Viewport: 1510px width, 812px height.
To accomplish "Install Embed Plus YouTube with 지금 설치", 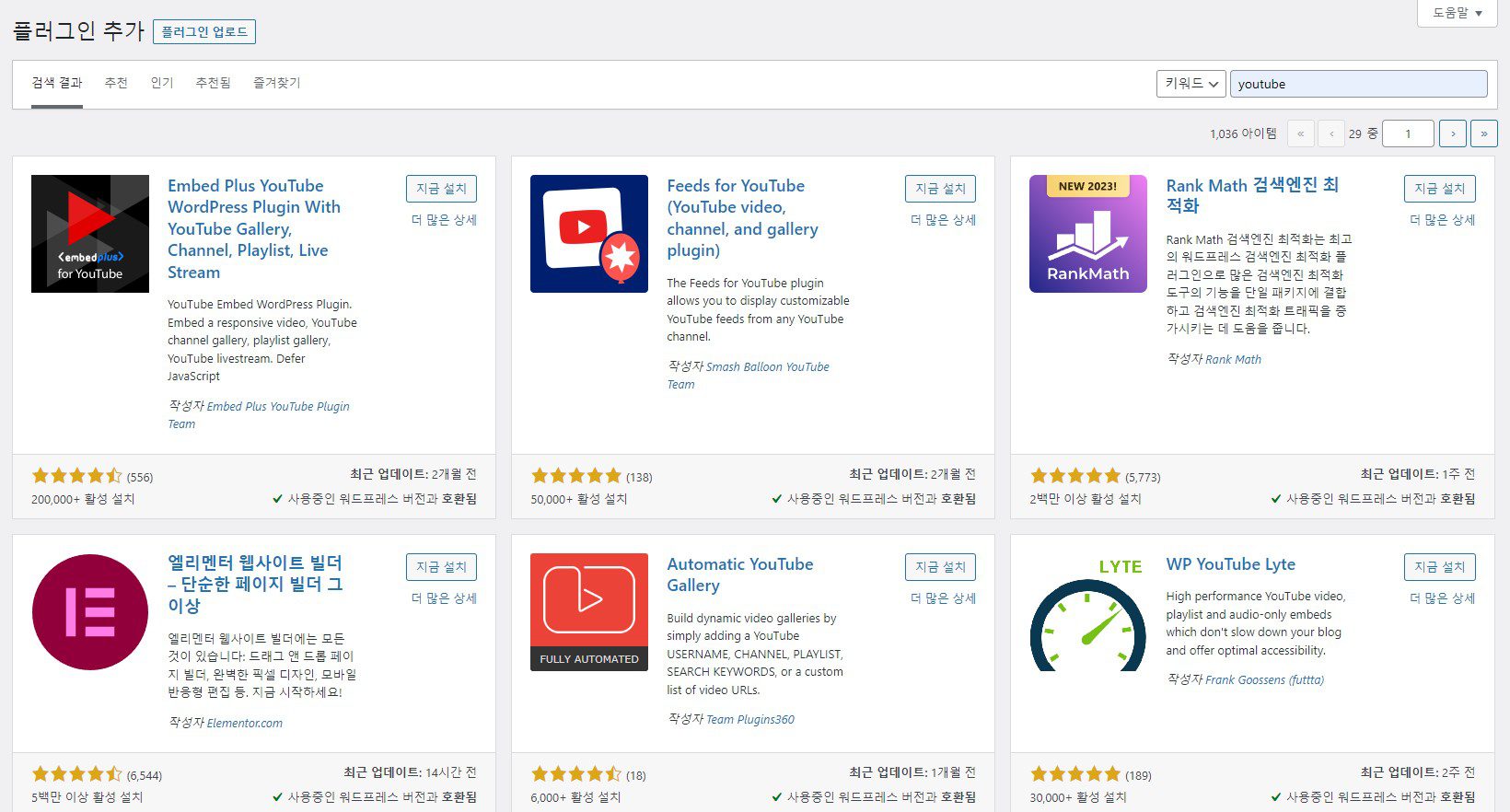I will tap(441, 189).
